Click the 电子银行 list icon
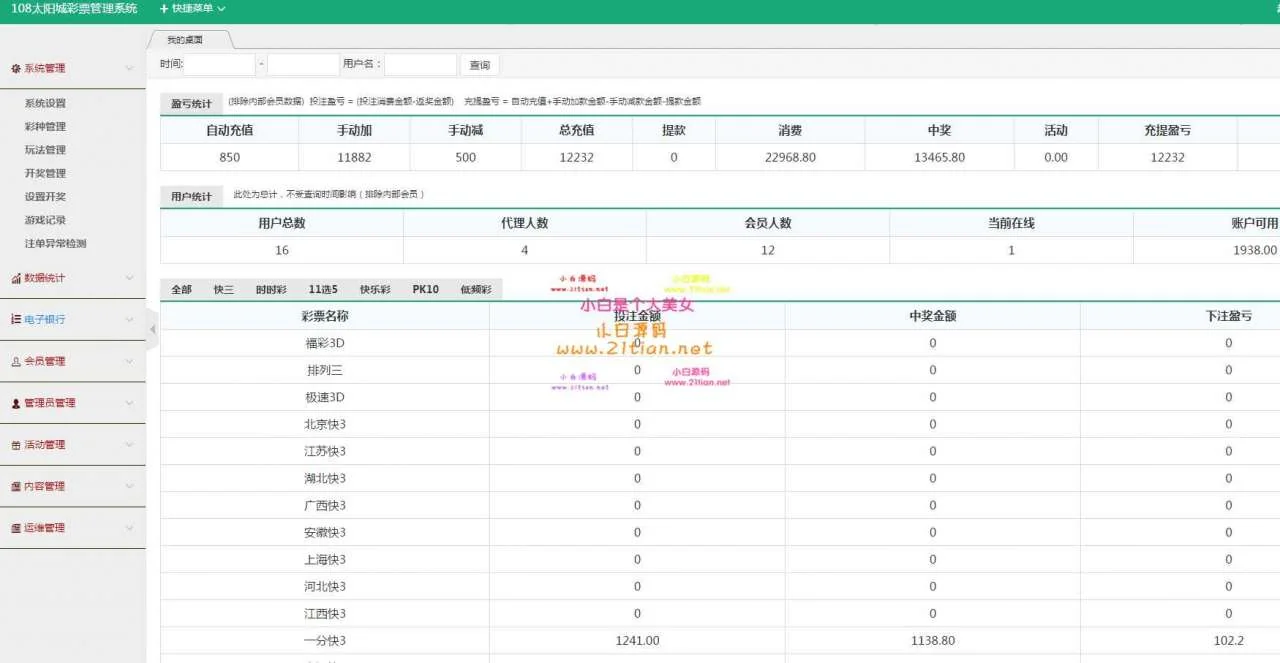Screen dimensions: 1280x663 [16, 320]
